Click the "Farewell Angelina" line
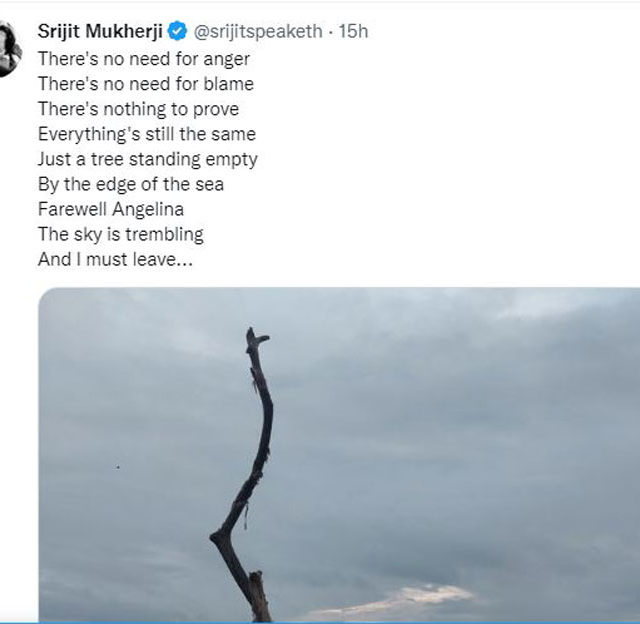Viewport: 640px width, 624px height. click(x=111, y=209)
